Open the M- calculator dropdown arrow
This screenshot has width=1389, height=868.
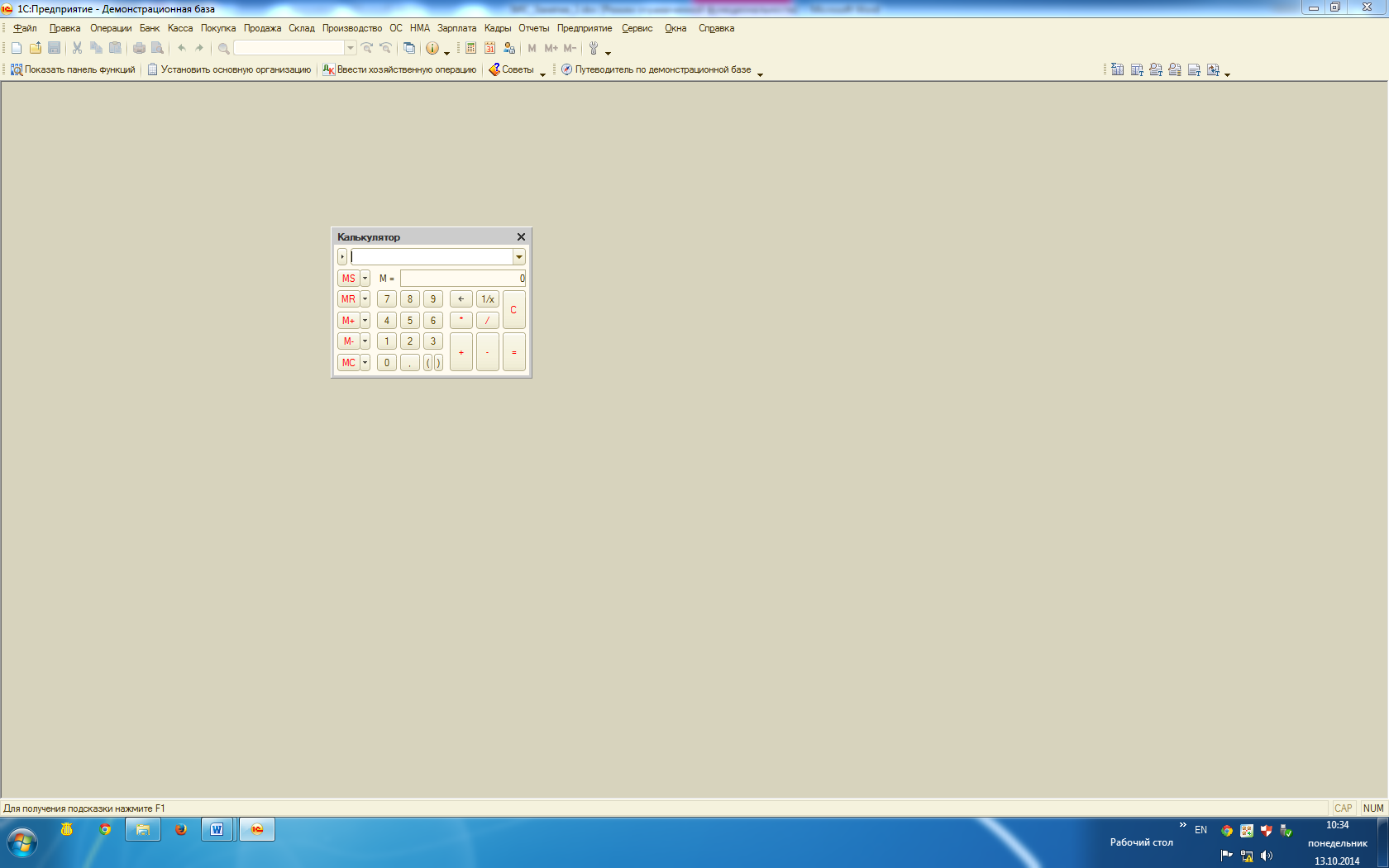click(365, 341)
